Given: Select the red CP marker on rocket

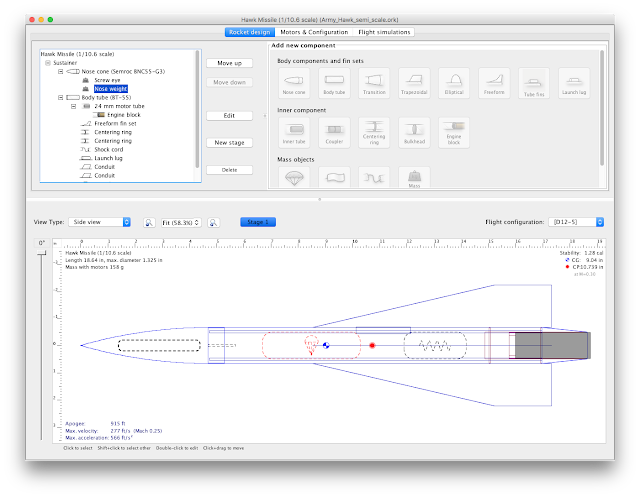Looking at the screenshot, I should [372, 346].
